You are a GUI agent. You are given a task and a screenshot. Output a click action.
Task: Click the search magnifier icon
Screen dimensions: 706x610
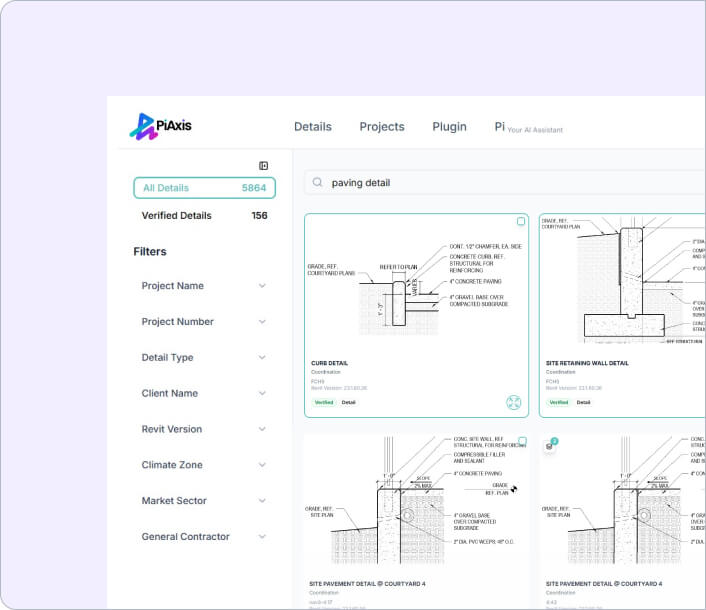[x=318, y=183]
